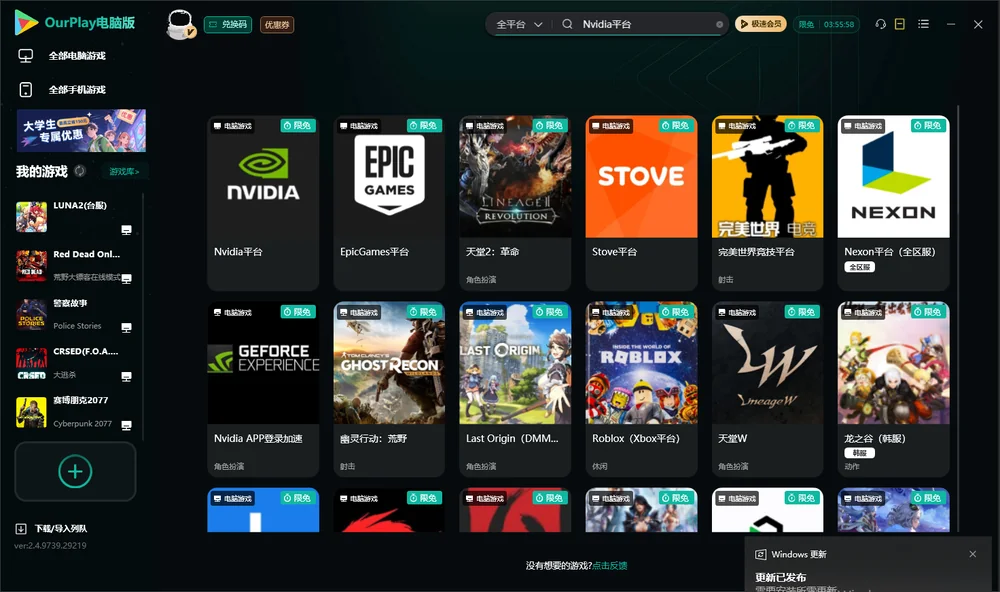The width and height of the screenshot is (1000, 592).
Task: Click the 电脑游戏 tag on Roblox card
Action: tap(611, 312)
